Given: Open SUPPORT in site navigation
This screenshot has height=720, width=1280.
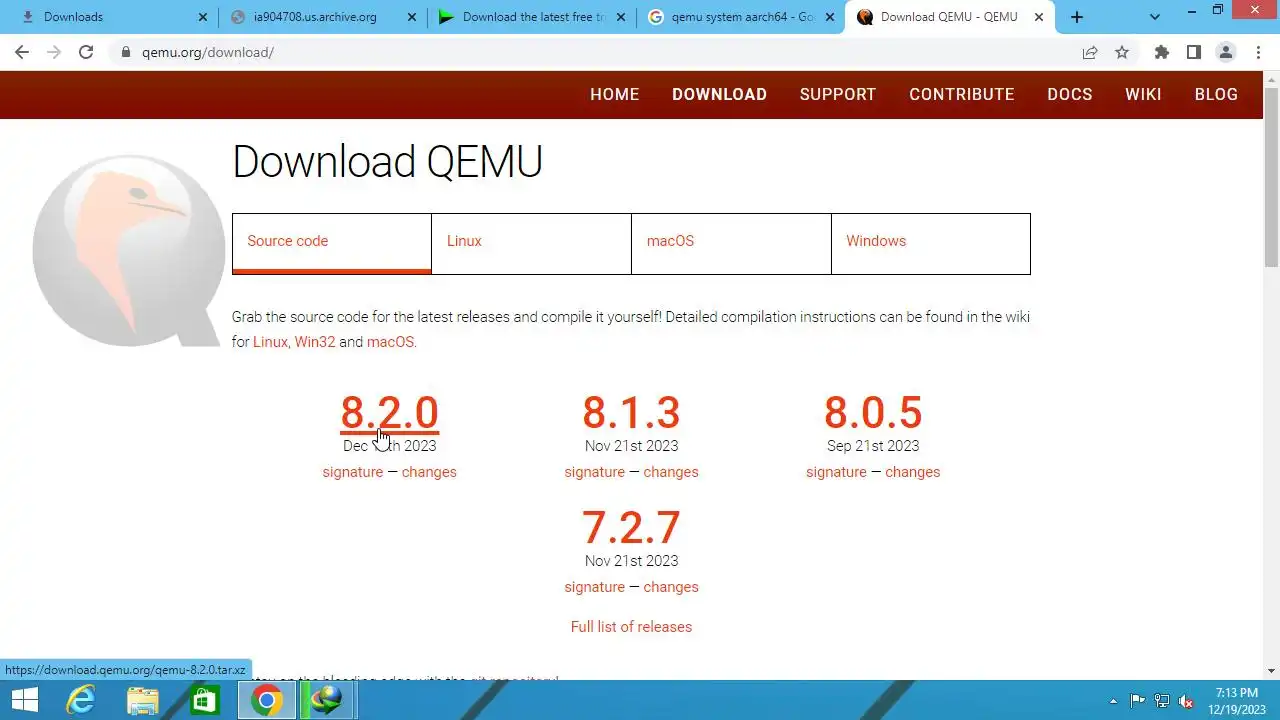Looking at the screenshot, I should coord(838,94).
